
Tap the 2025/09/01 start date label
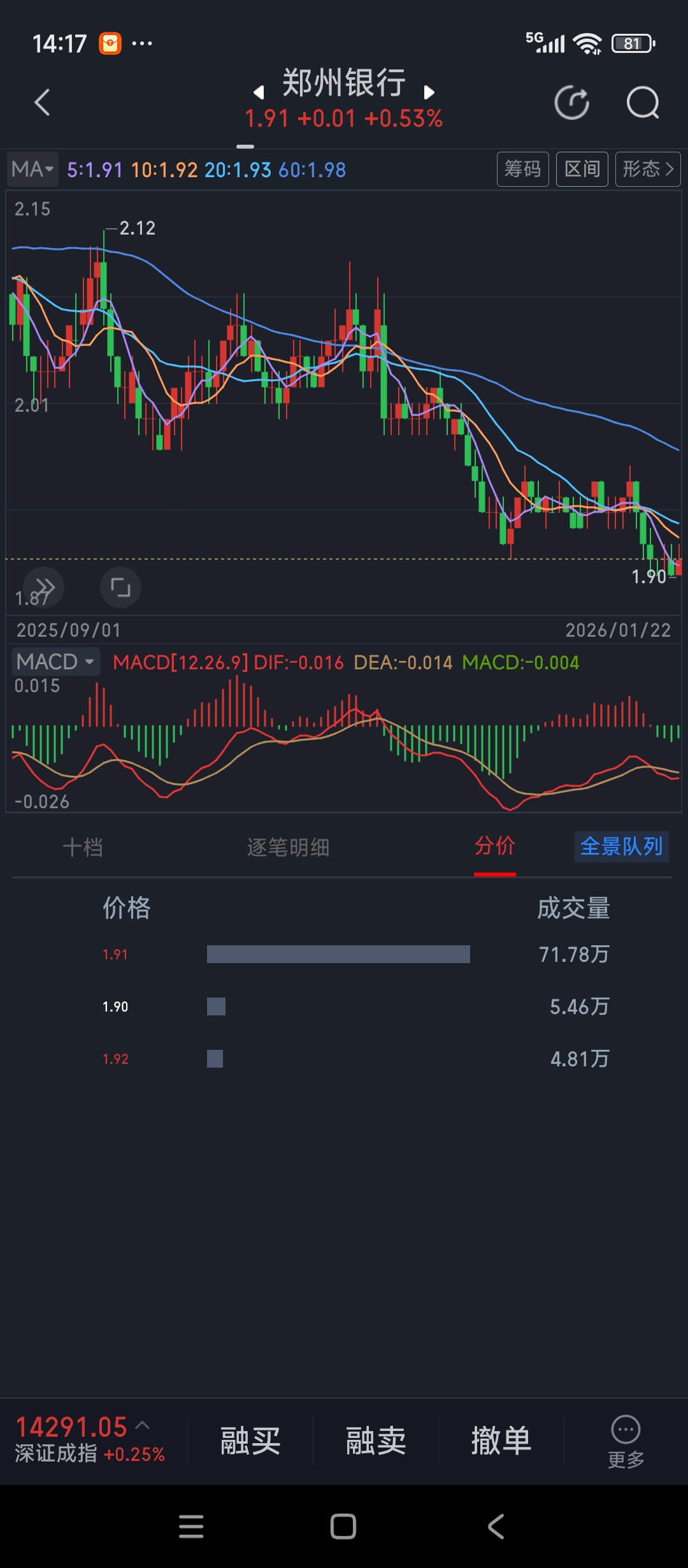coord(69,630)
